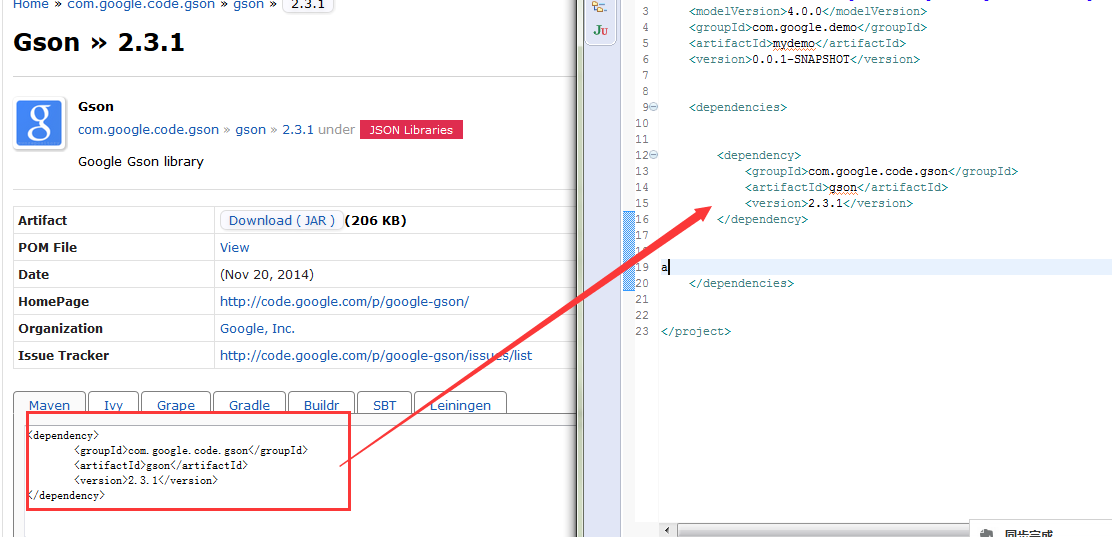
Task: Click the '(206 KB)' file size text
Action: [375, 221]
